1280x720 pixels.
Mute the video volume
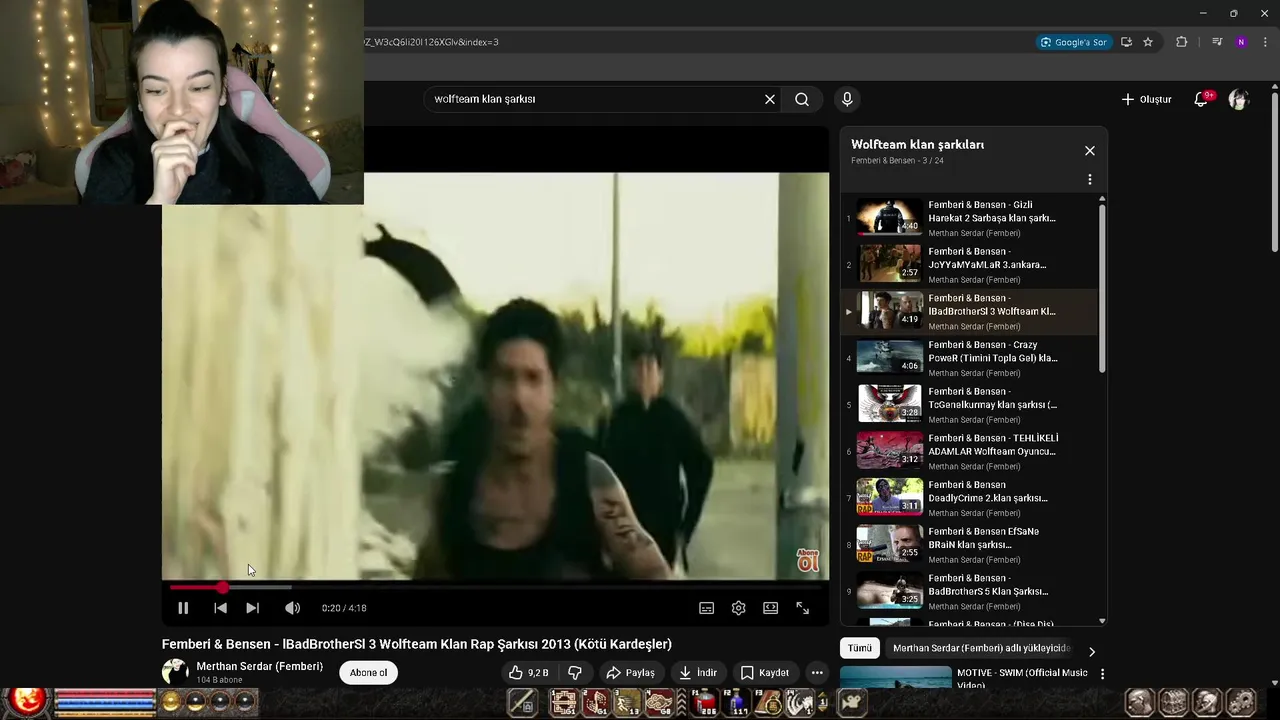[292, 608]
